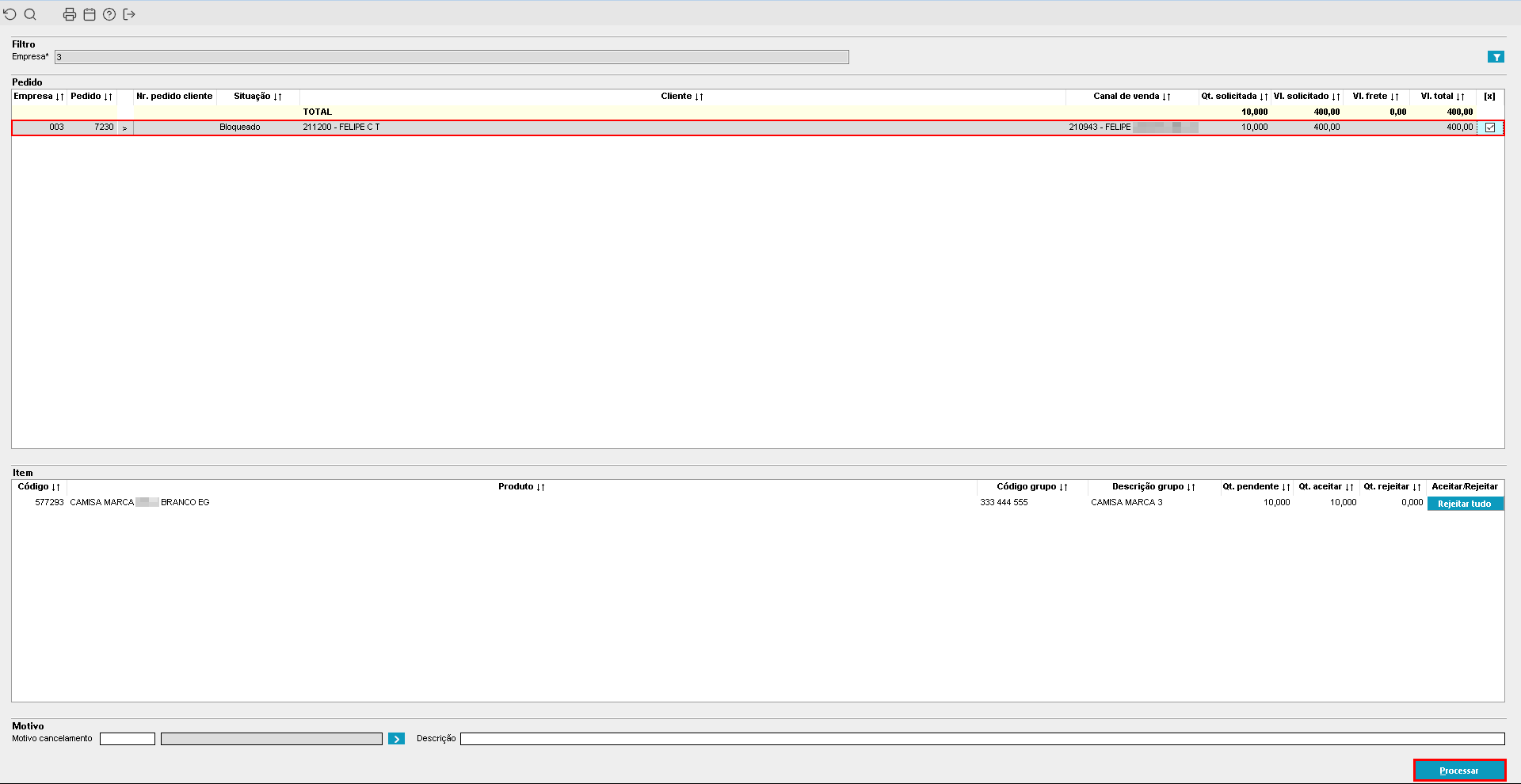
Task: Sort items by Qt. pendente column
Action: point(1256,487)
